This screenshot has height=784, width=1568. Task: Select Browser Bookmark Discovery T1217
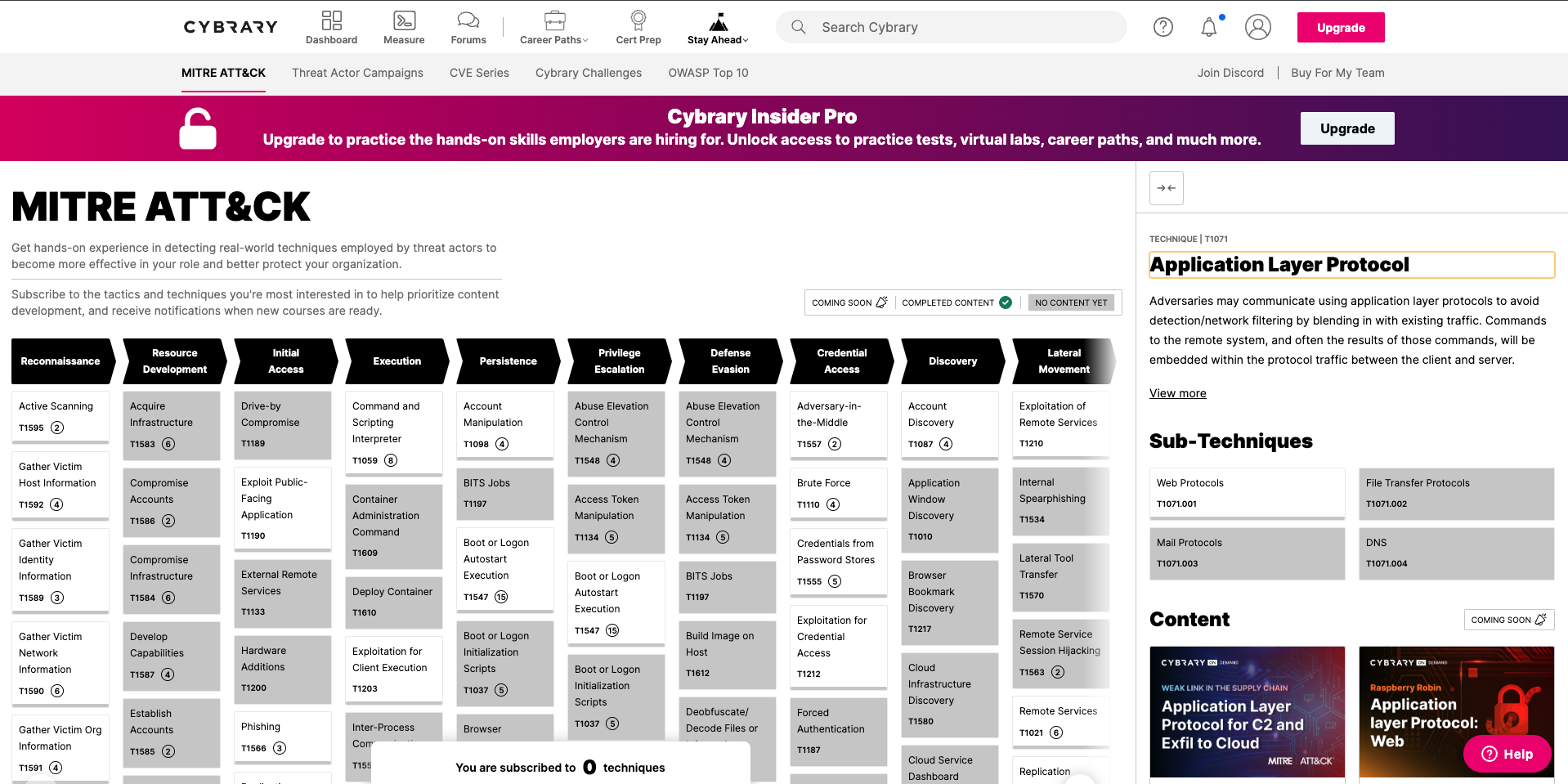pyautogui.click(x=949, y=602)
